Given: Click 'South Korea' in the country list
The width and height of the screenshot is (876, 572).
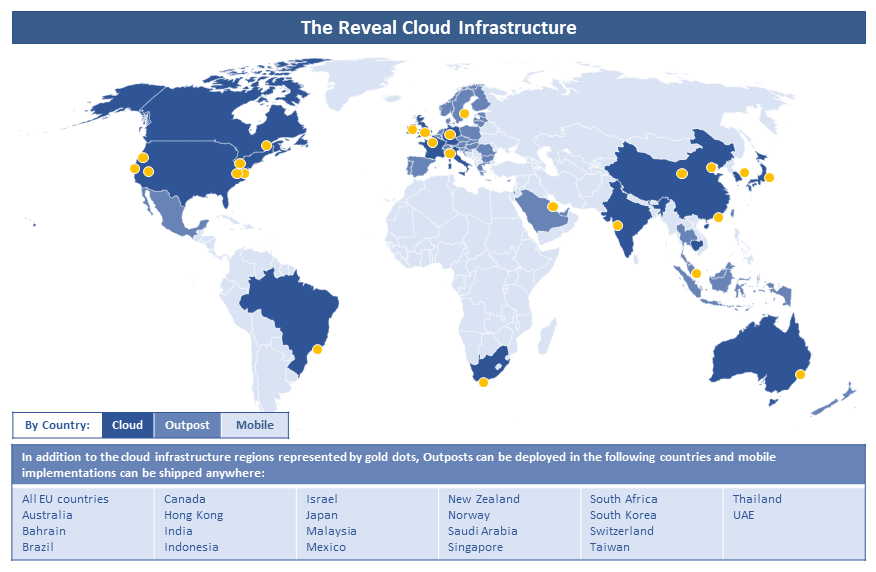Looking at the screenshot, I should 623,515.
